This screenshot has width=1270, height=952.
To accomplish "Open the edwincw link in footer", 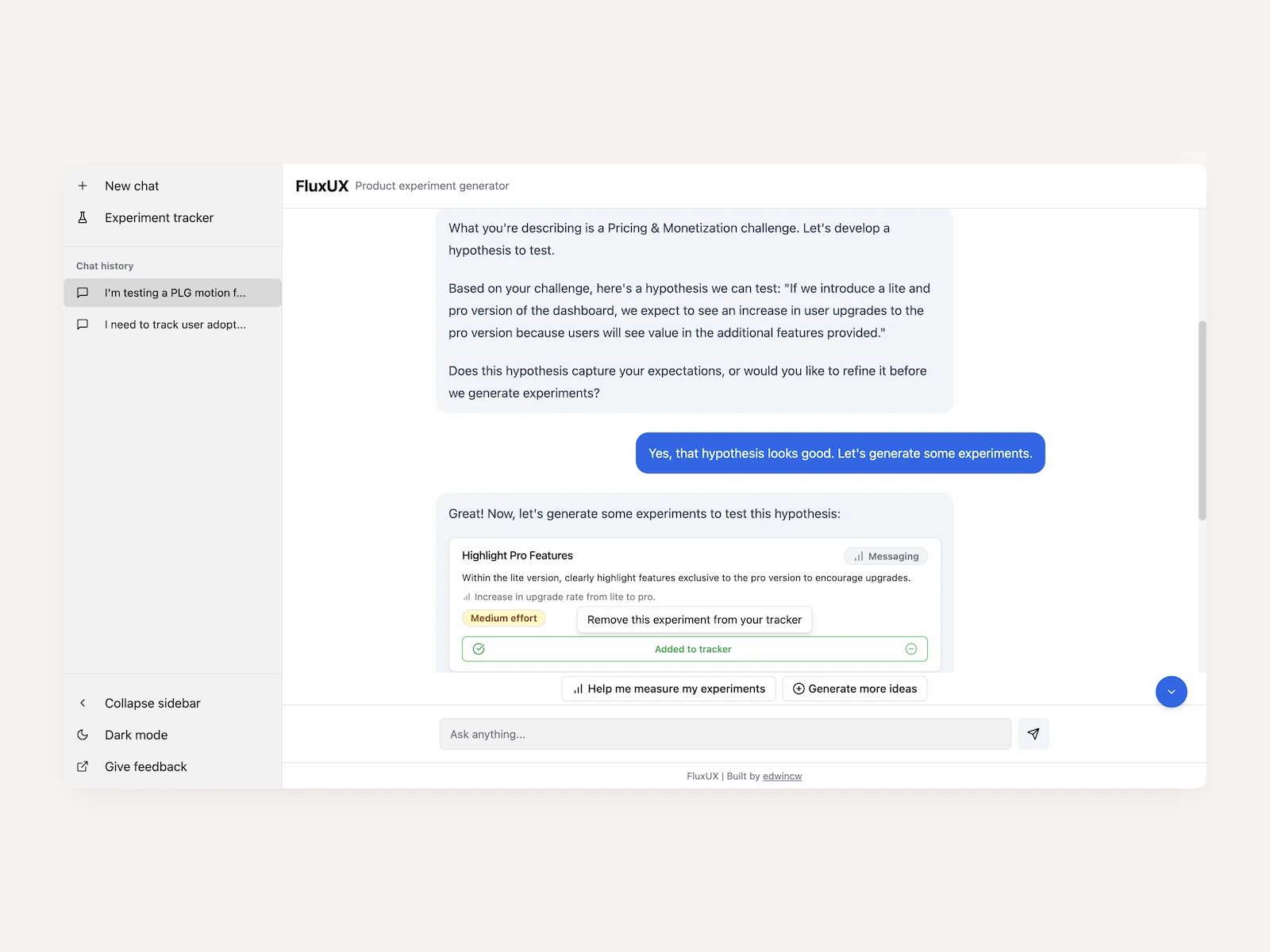I will coord(782,776).
